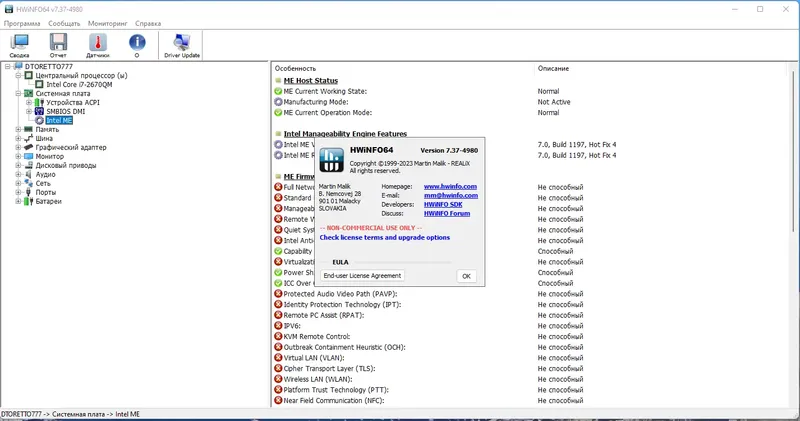
Task: Click the mm@hwinfo.com email link
Action: click(x=451, y=195)
